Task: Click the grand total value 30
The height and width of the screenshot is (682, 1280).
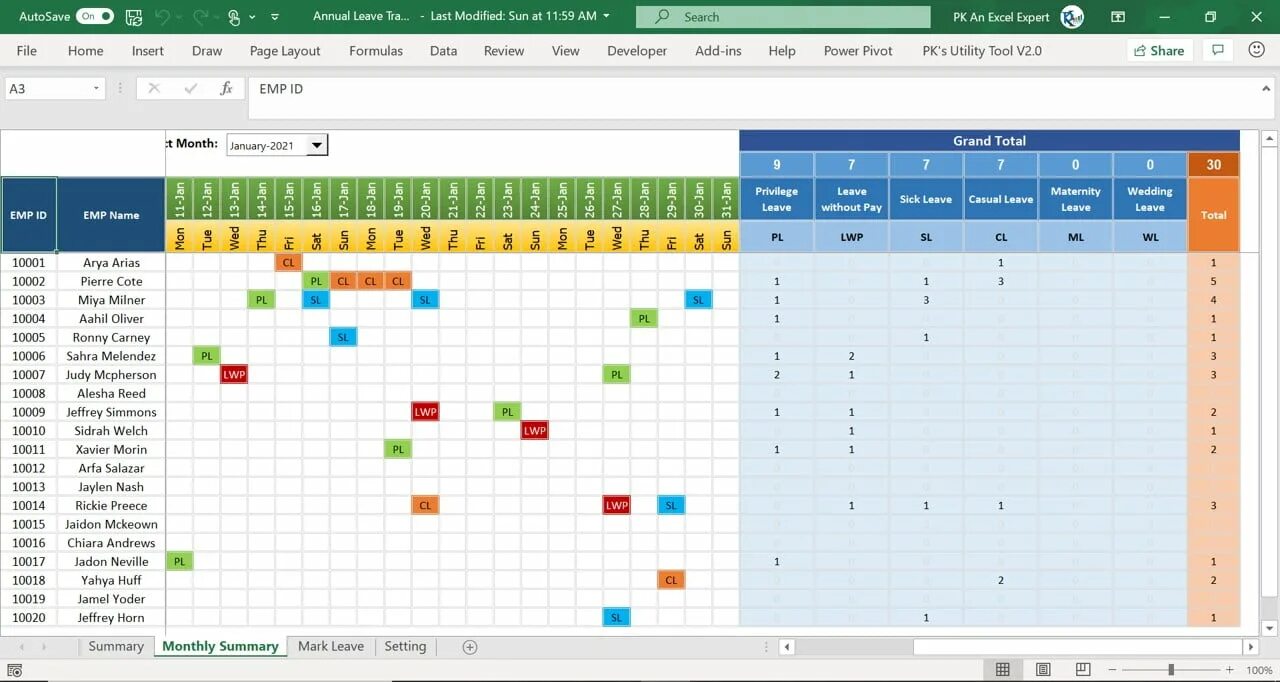Action: (x=1213, y=165)
